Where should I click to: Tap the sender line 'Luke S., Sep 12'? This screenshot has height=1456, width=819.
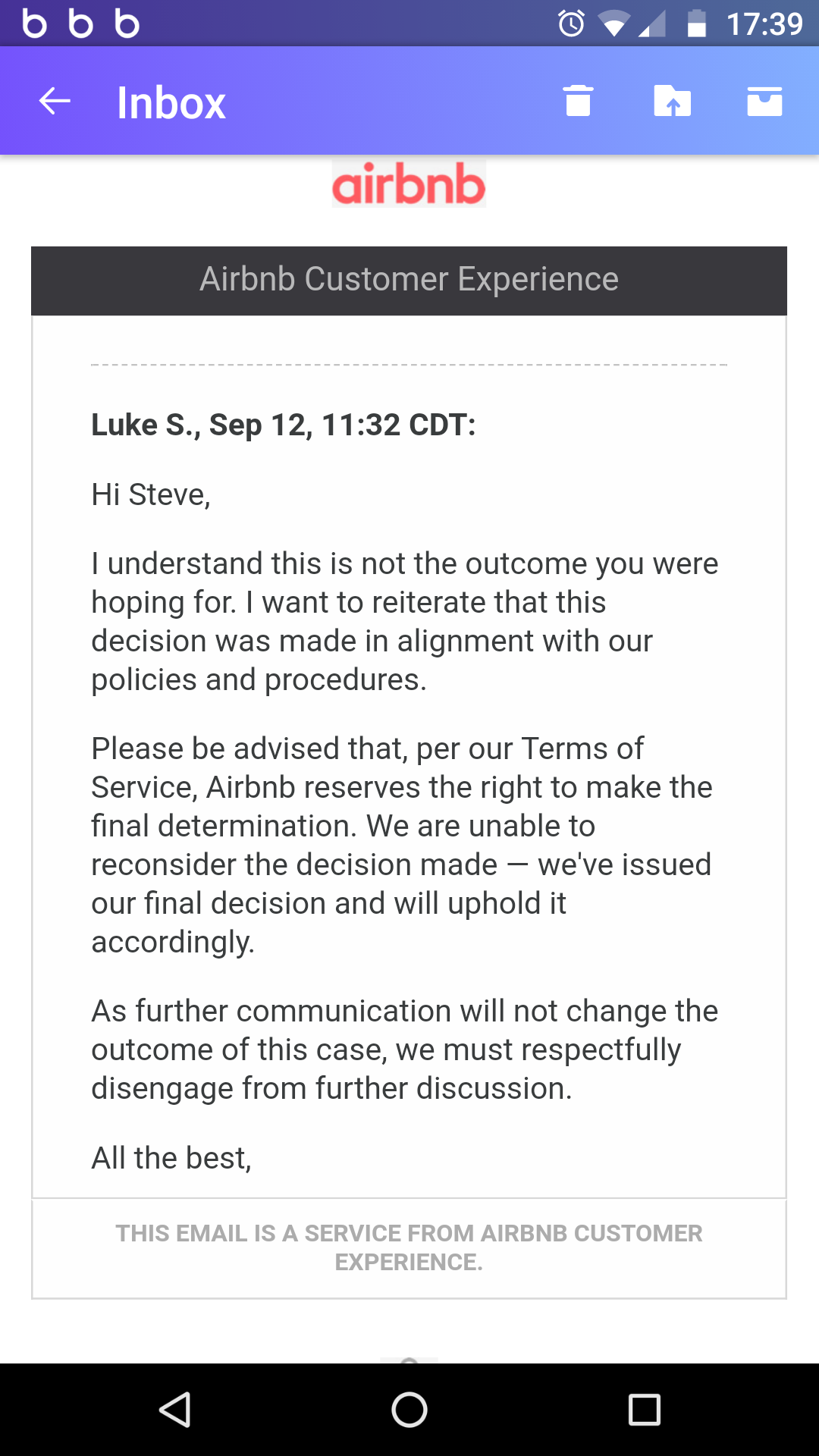(x=284, y=425)
